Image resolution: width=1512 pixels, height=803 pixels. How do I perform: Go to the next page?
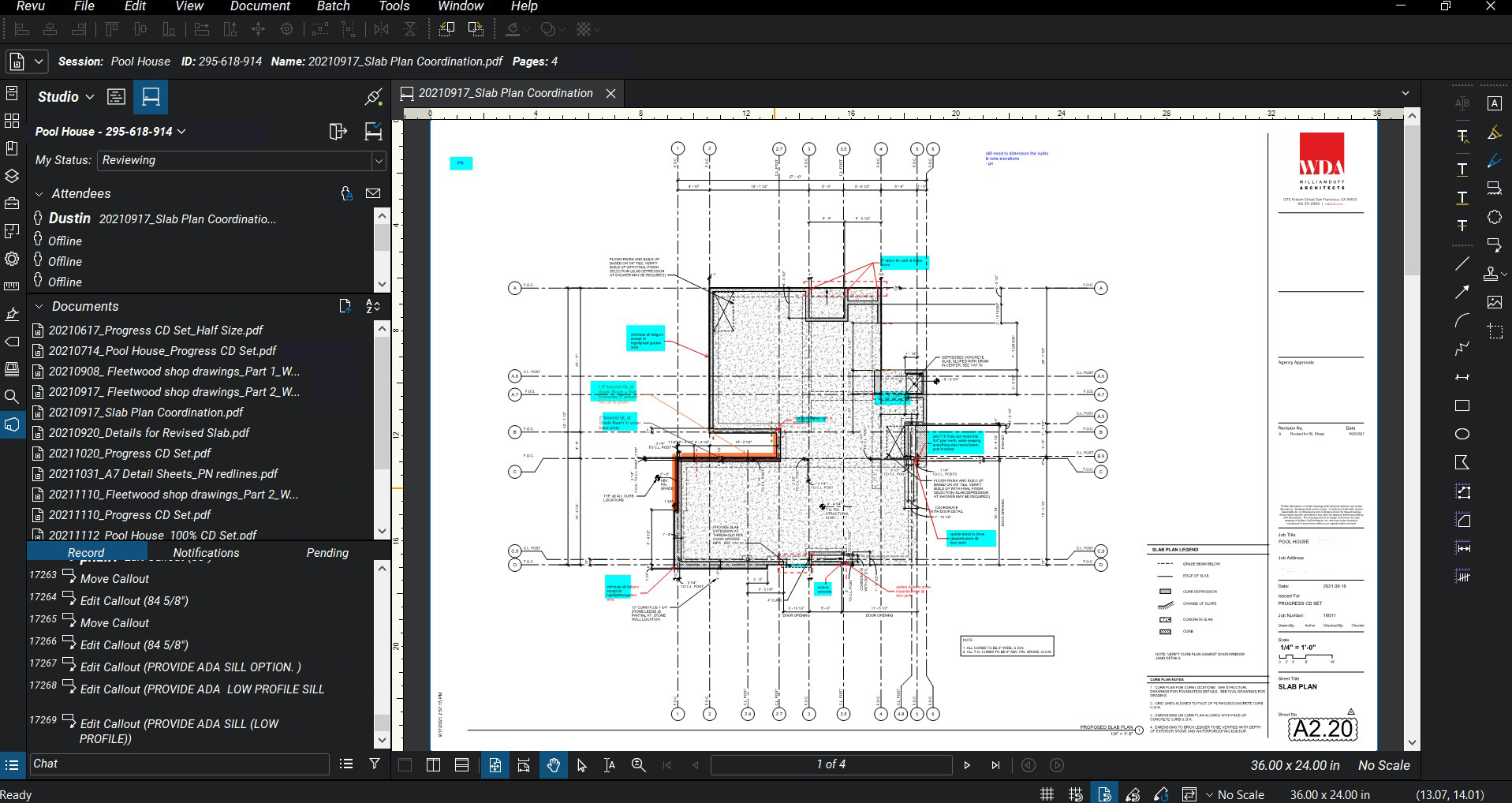pyautogui.click(x=967, y=765)
